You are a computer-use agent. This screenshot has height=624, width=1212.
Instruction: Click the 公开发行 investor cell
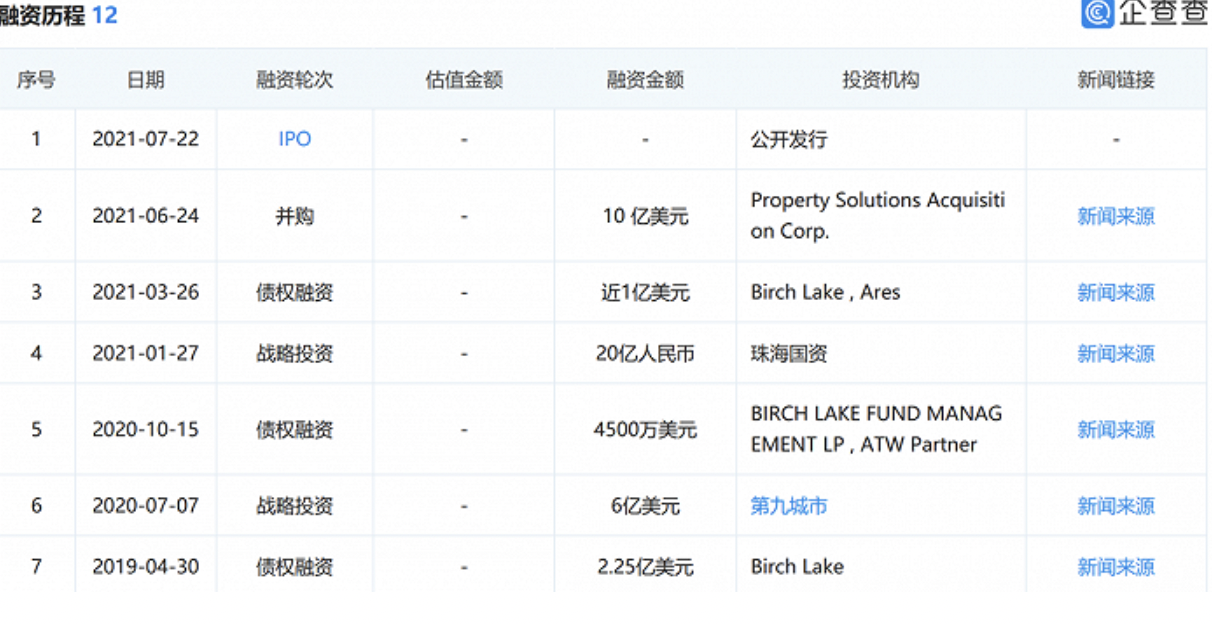[788, 139]
